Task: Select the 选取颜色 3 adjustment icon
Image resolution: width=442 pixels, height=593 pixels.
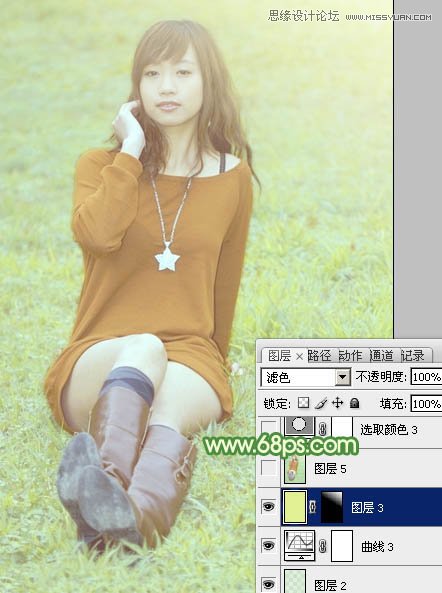Action: 299,426
